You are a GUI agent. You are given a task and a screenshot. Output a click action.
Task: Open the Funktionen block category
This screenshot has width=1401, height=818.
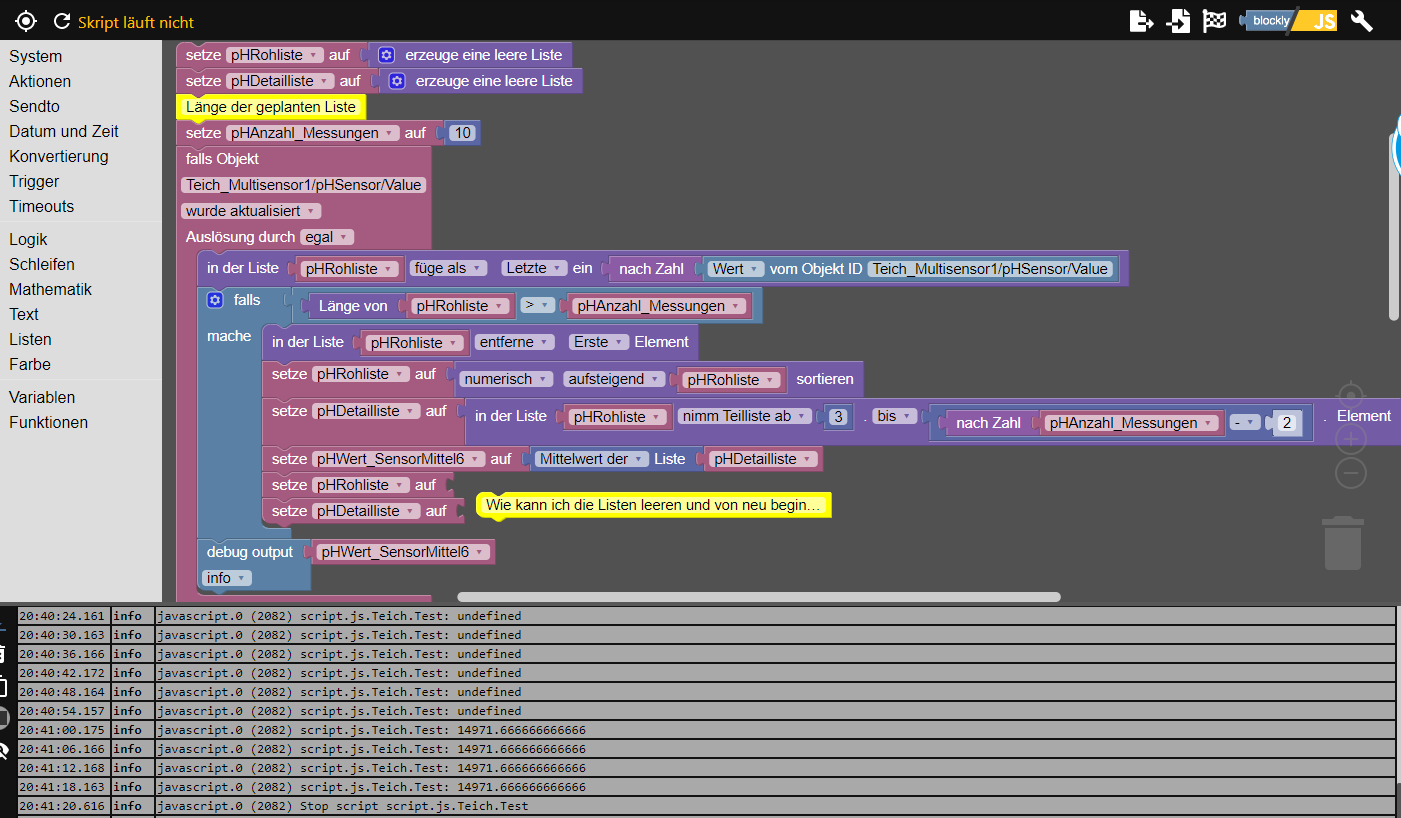pyautogui.click(x=49, y=423)
